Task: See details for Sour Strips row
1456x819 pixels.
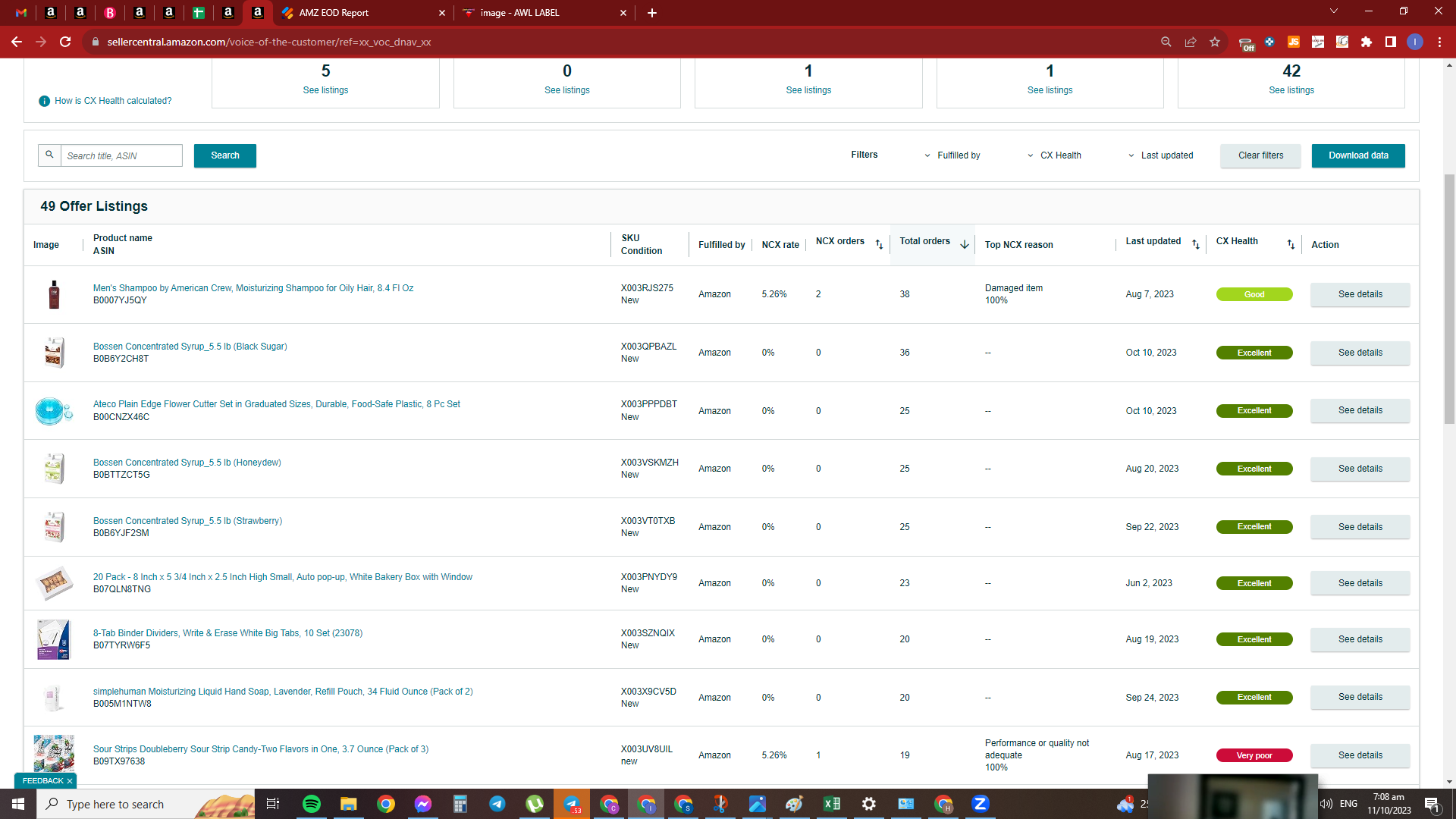Action: [1360, 755]
